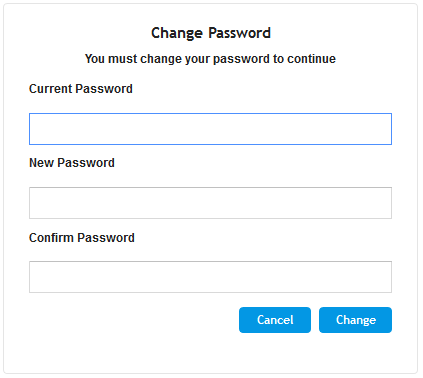
Task: Select the Confirm Password input field
Action: [210, 277]
